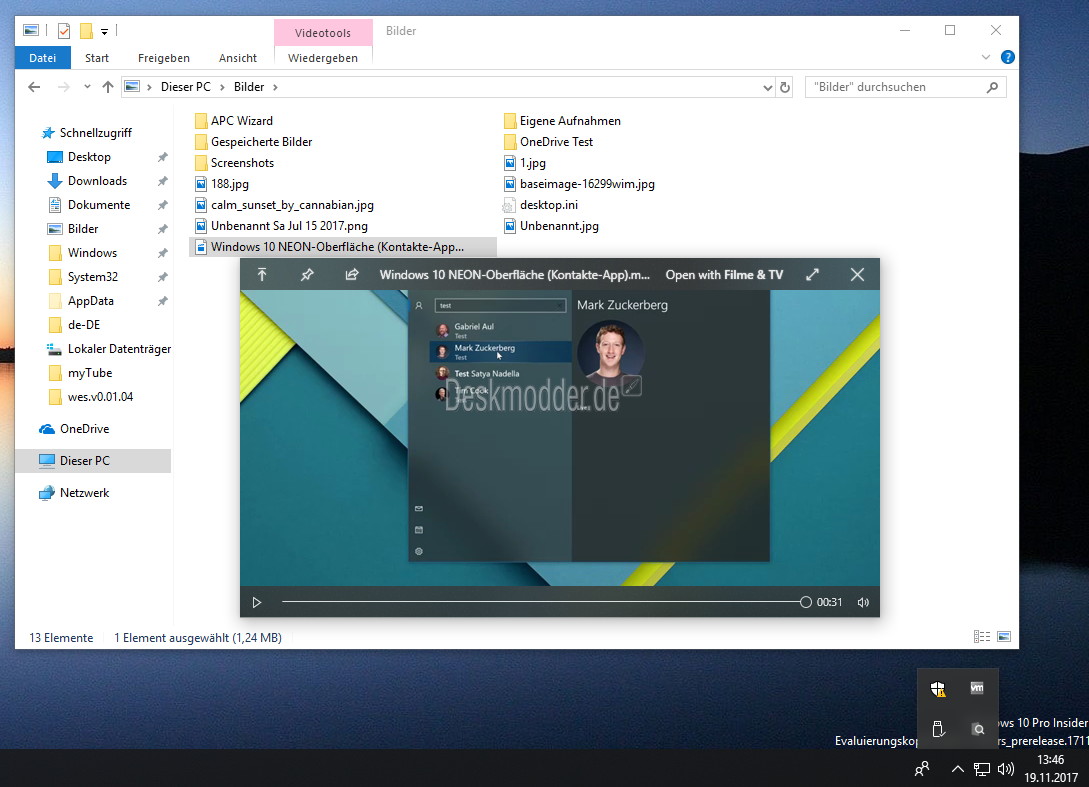Viewport: 1089px width, 787px height.
Task: Select Dieser PC in the navigation pane
Action: [x=93, y=461]
